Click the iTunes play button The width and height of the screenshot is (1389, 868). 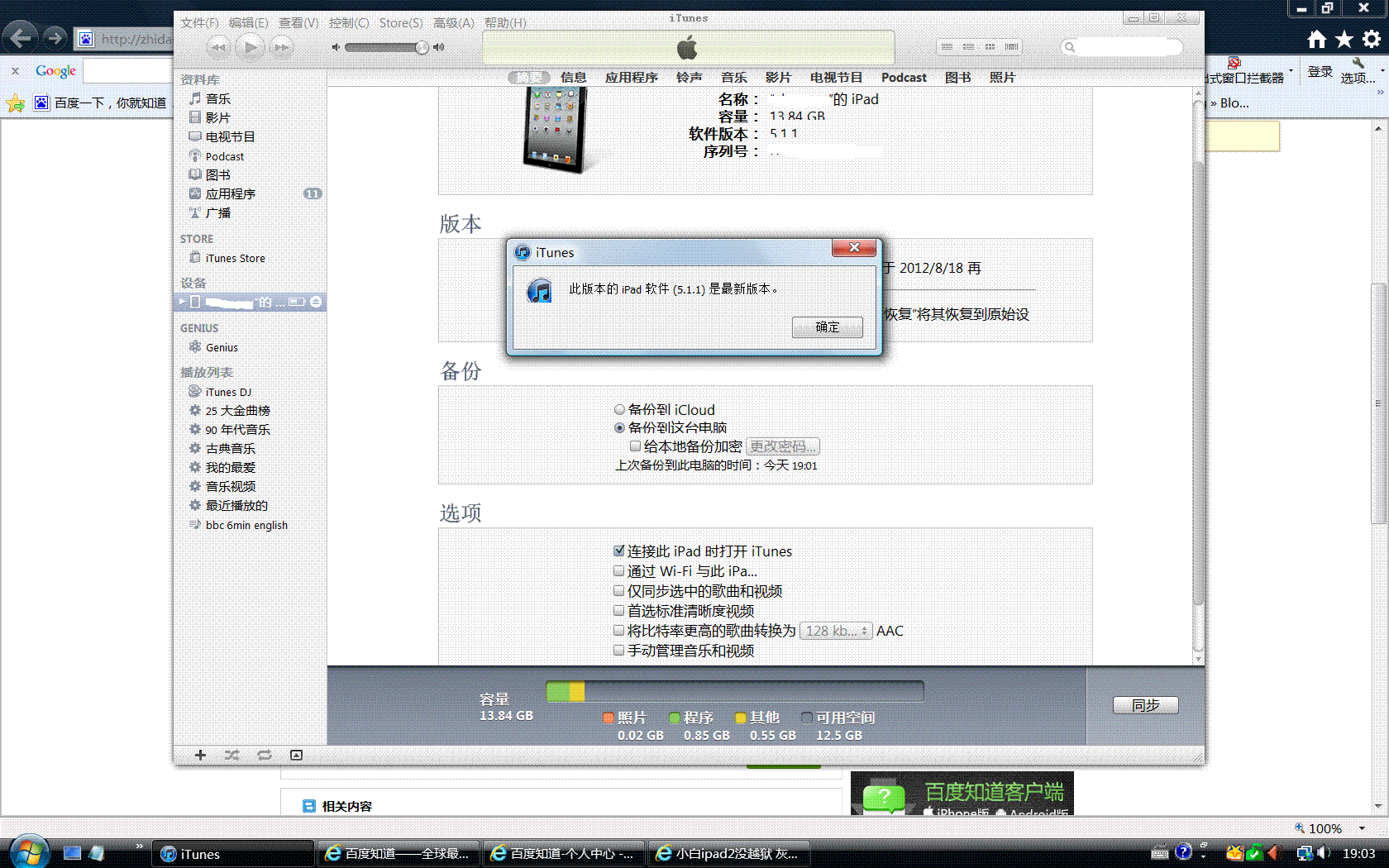click(x=250, y=47)
